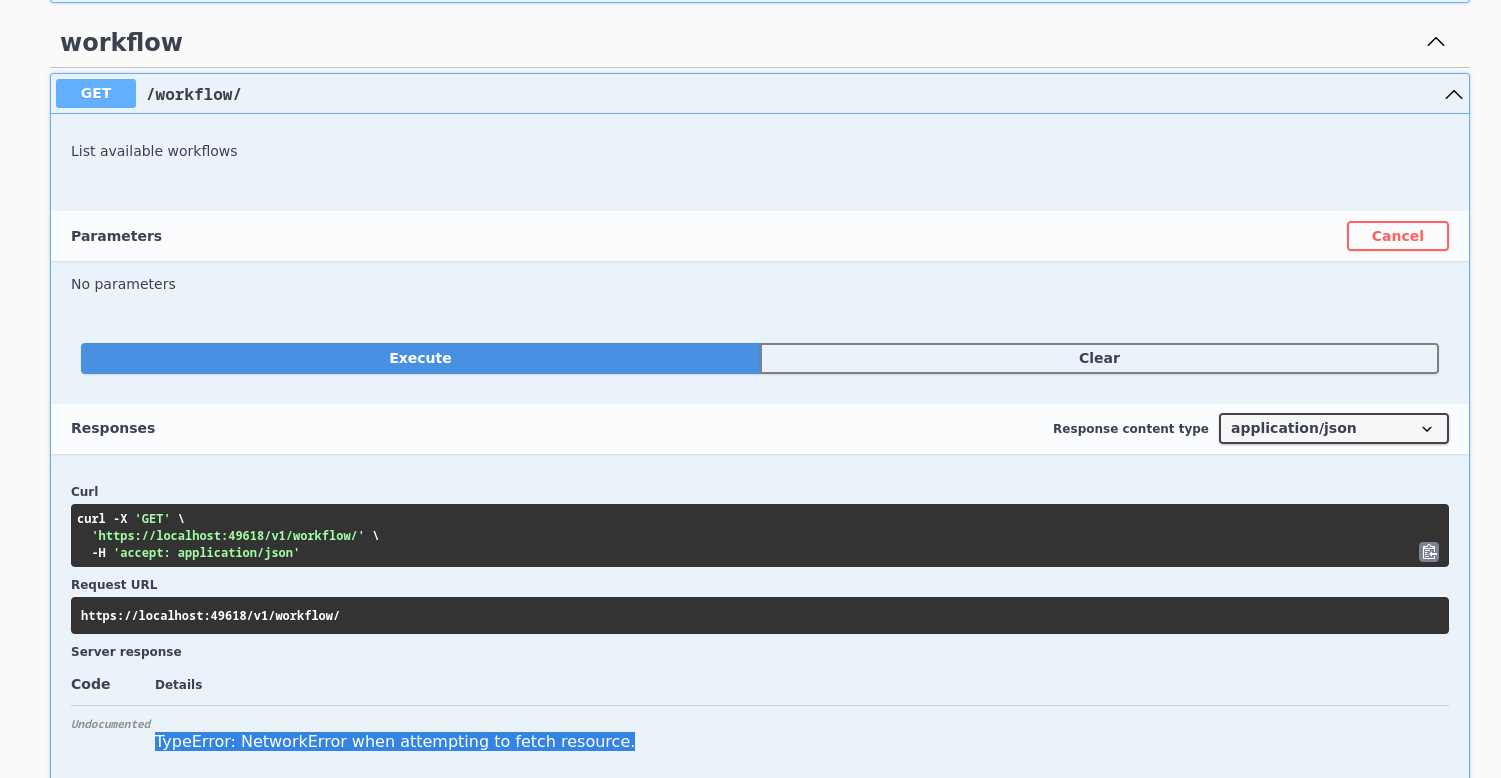
Task: Click the Request URL code box
Action: coord(700,615)
